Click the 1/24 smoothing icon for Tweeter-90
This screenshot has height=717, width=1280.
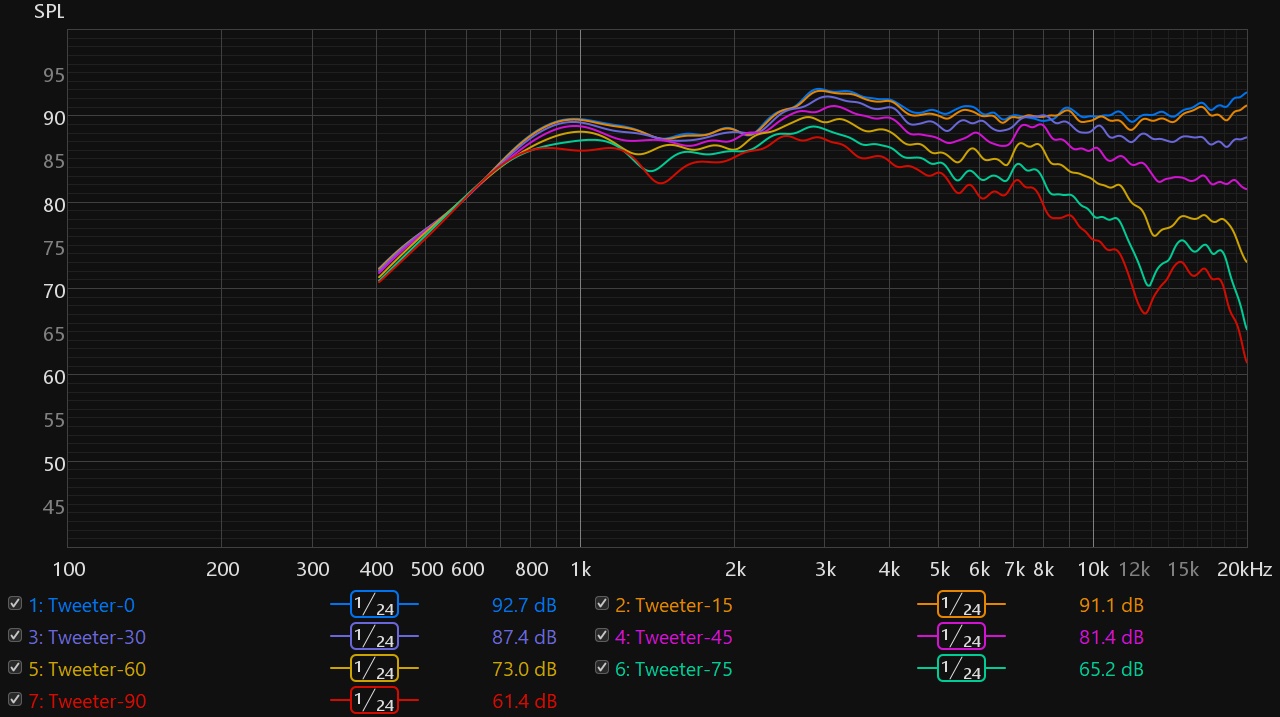point(374,701)
